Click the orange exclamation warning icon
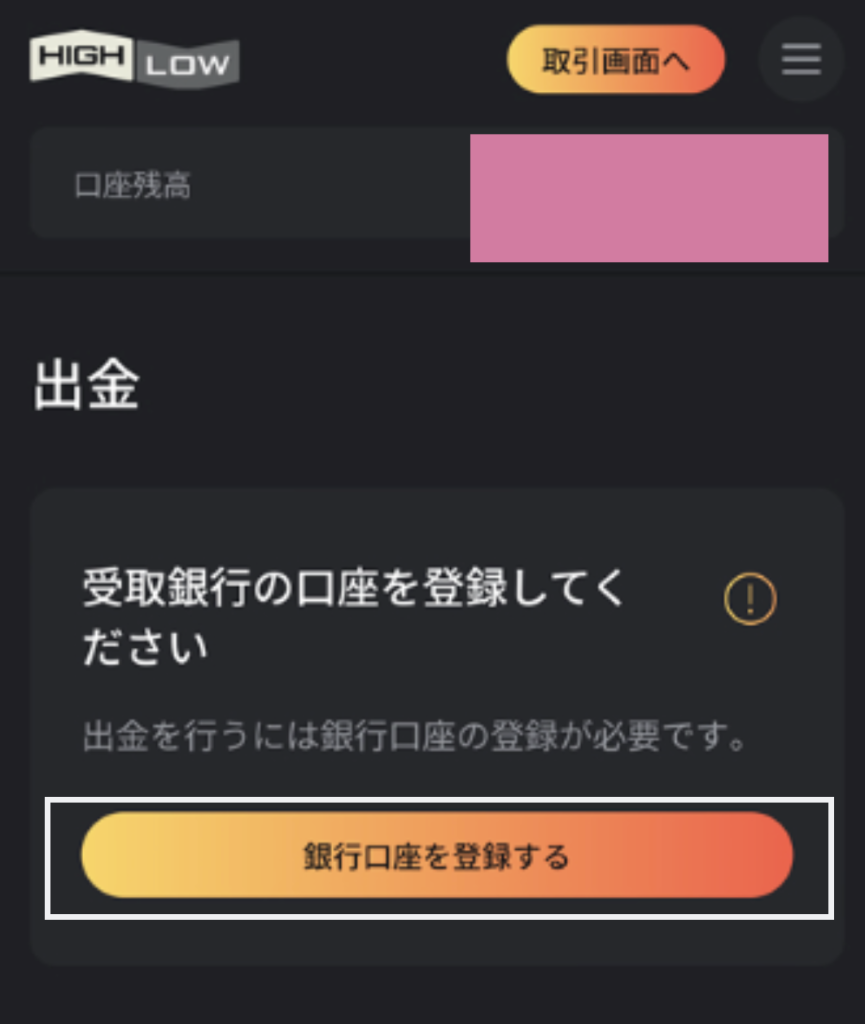 point(749,599)
